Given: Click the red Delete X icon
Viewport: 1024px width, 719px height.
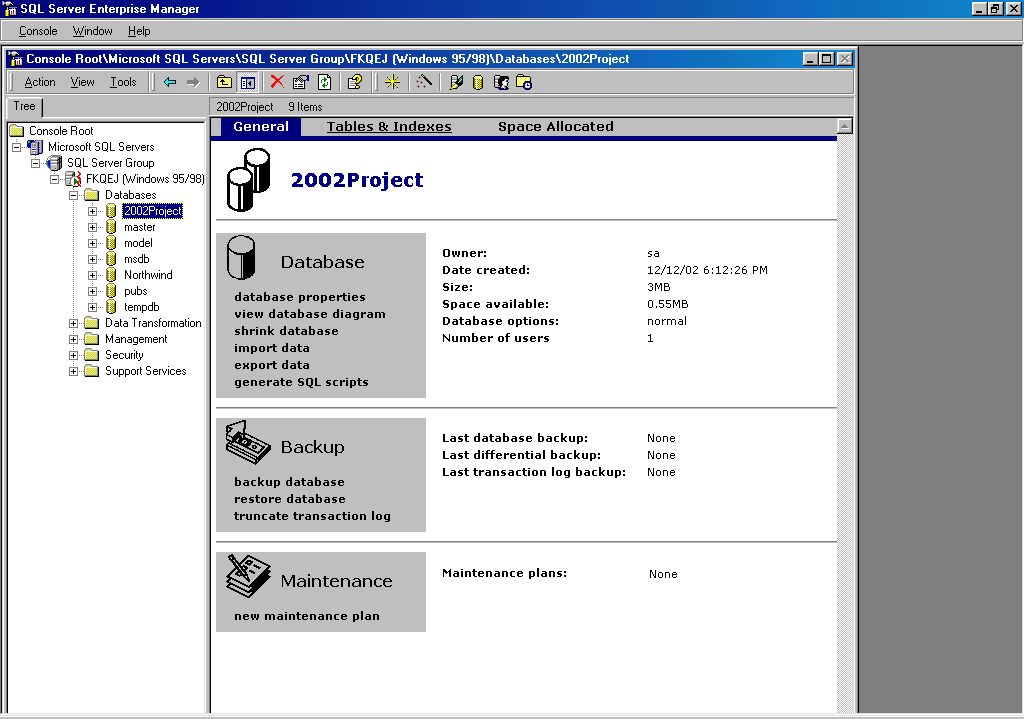Looking at the screenshot, I should coord(277,82).
